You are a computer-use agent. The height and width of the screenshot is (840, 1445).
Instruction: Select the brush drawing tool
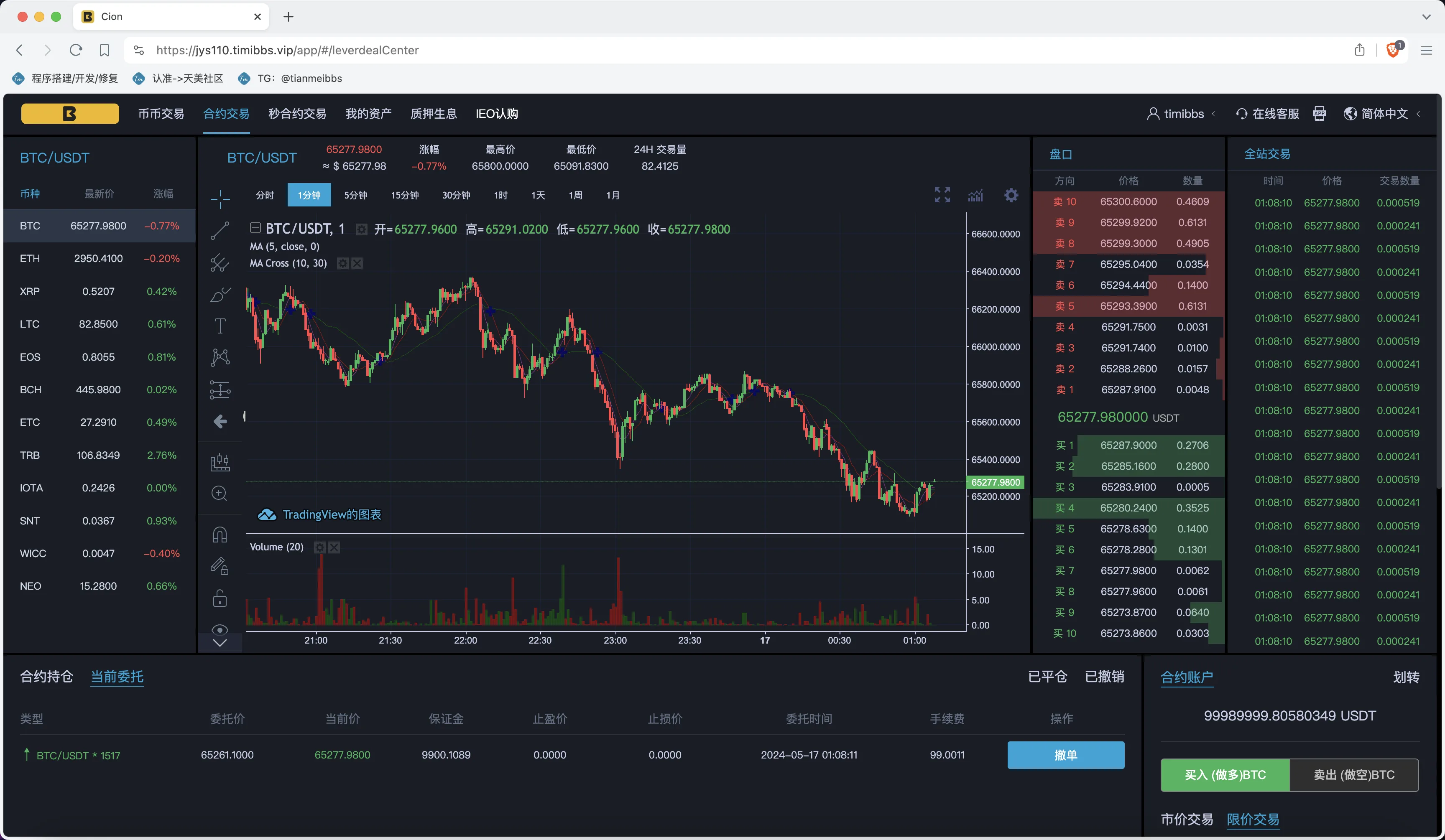coord(220,295)
